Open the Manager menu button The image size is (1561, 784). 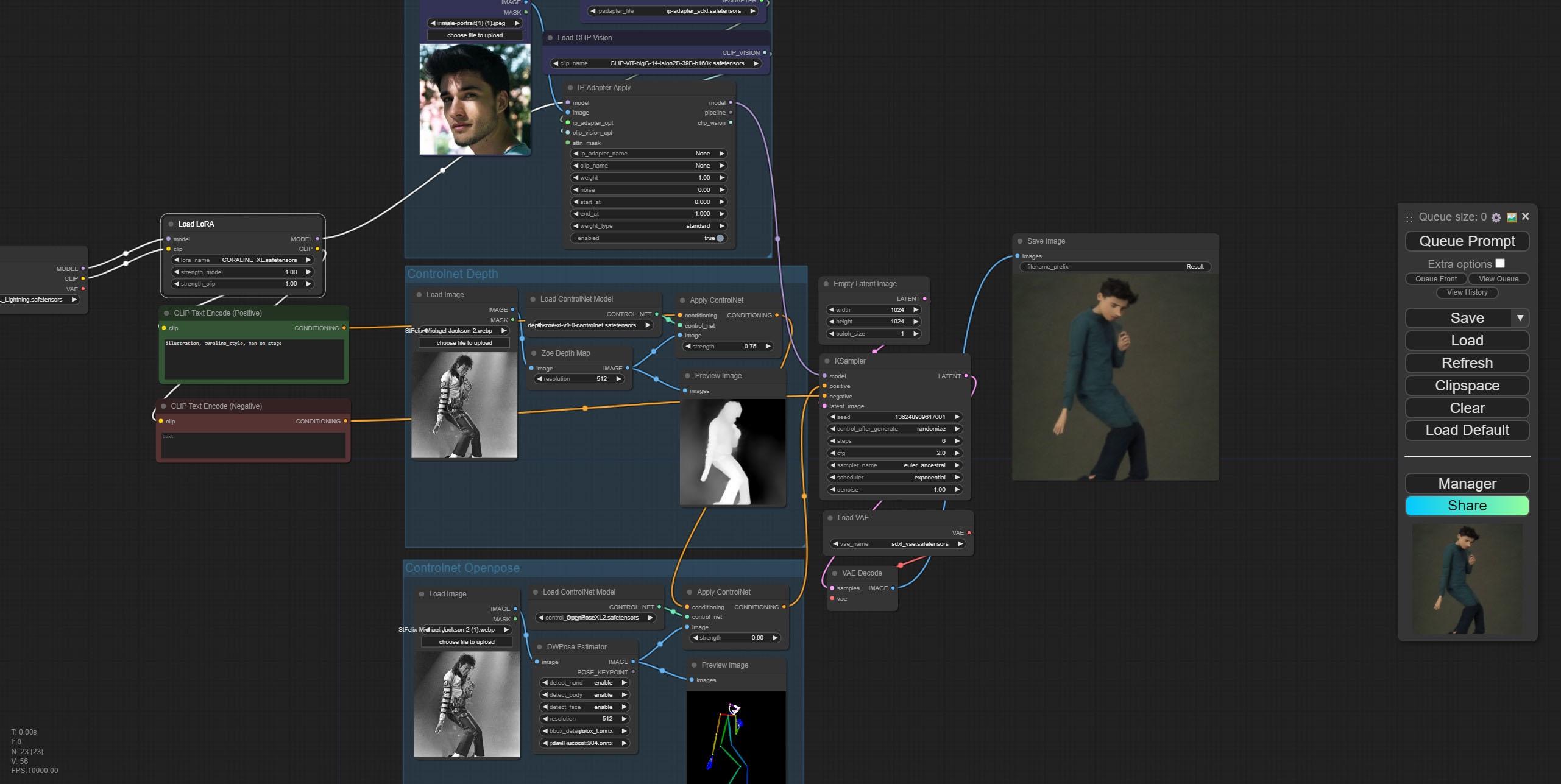point(1467,484)
